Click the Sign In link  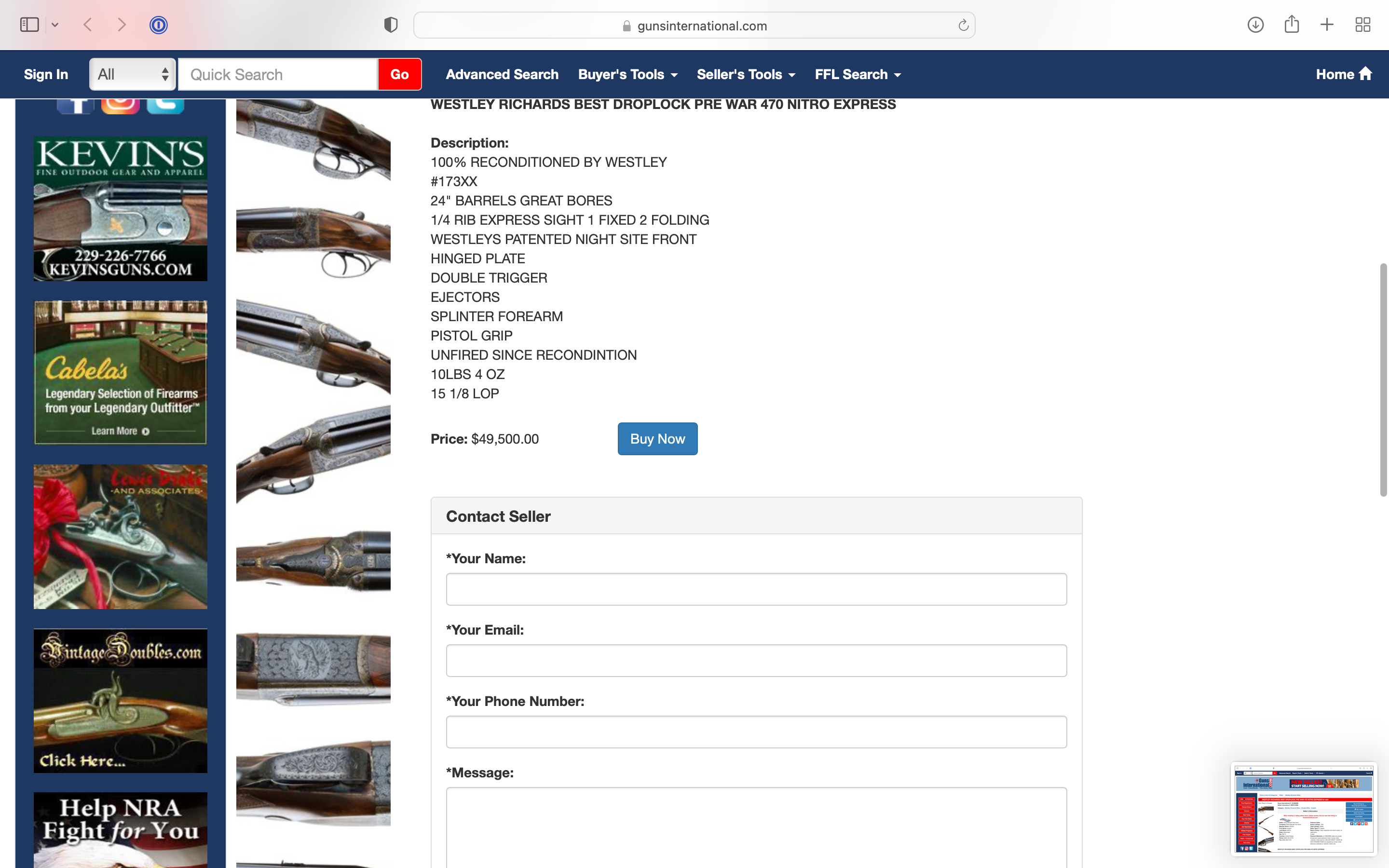[46, 74]
